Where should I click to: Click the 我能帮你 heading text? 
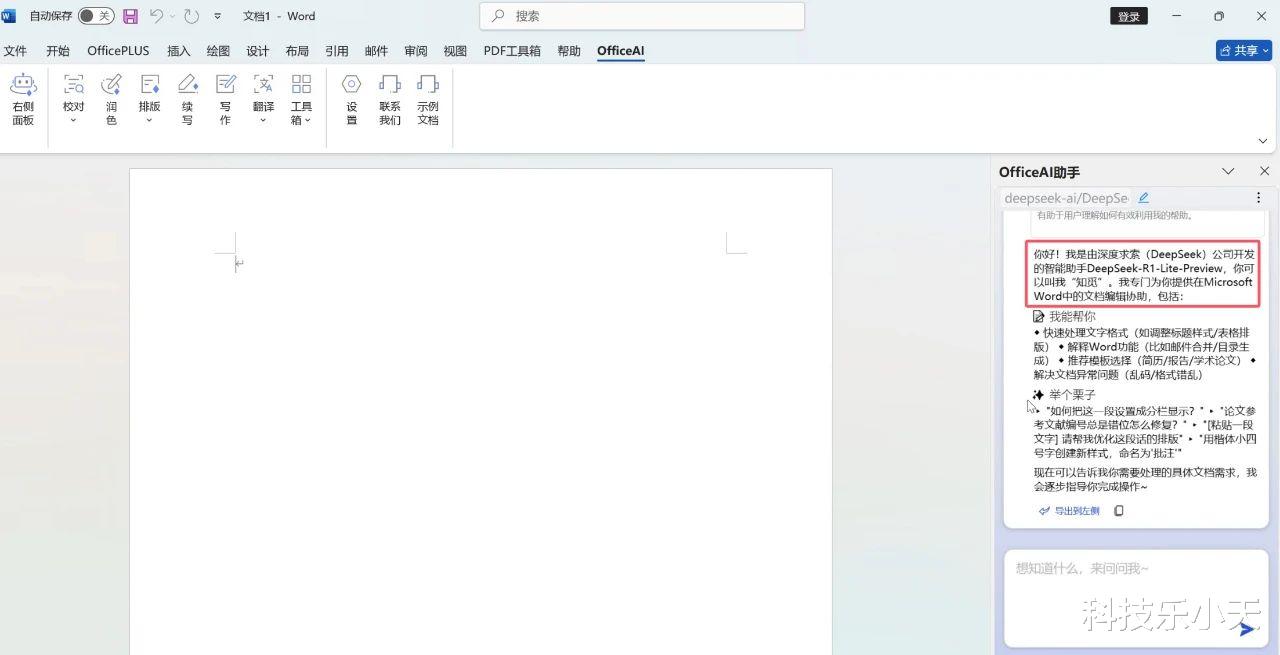(x=1072, y=316)
